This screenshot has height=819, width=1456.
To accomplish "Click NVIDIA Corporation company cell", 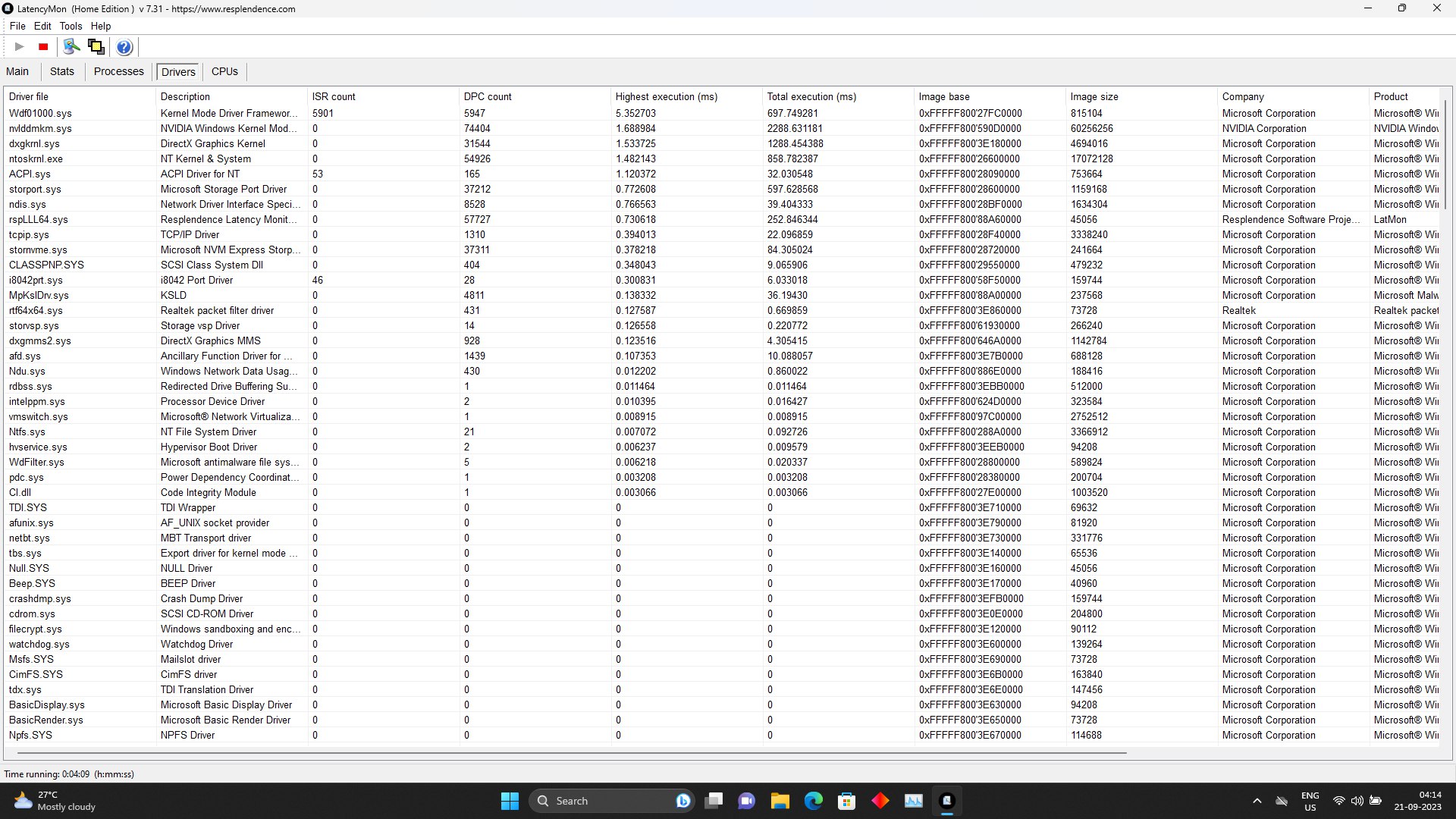I will coord(1264,128).
